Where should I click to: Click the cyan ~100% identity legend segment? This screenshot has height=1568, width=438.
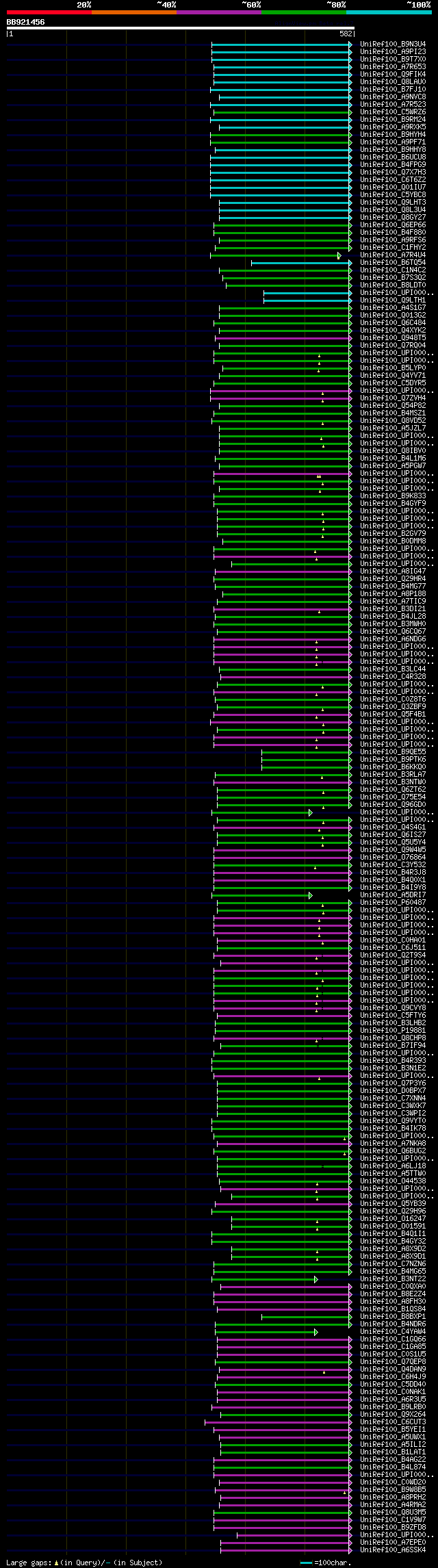389,12
